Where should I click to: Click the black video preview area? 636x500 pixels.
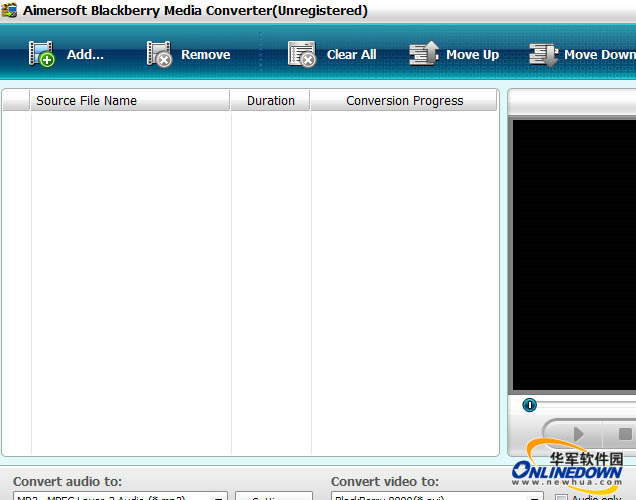[574, 255]
